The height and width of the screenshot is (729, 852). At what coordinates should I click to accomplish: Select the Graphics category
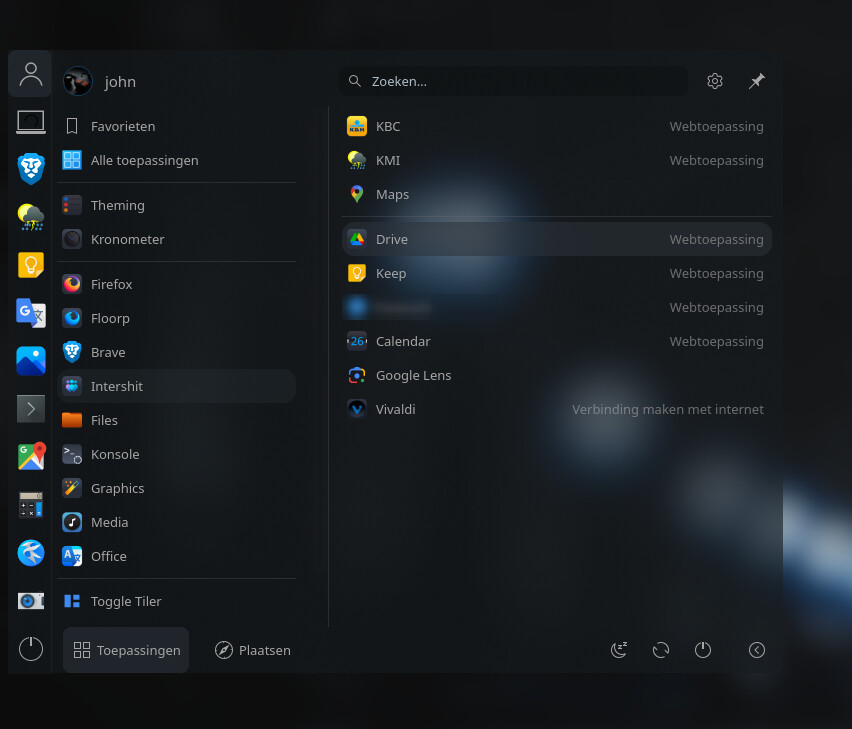pyautogui.click(x=177, y=488)
